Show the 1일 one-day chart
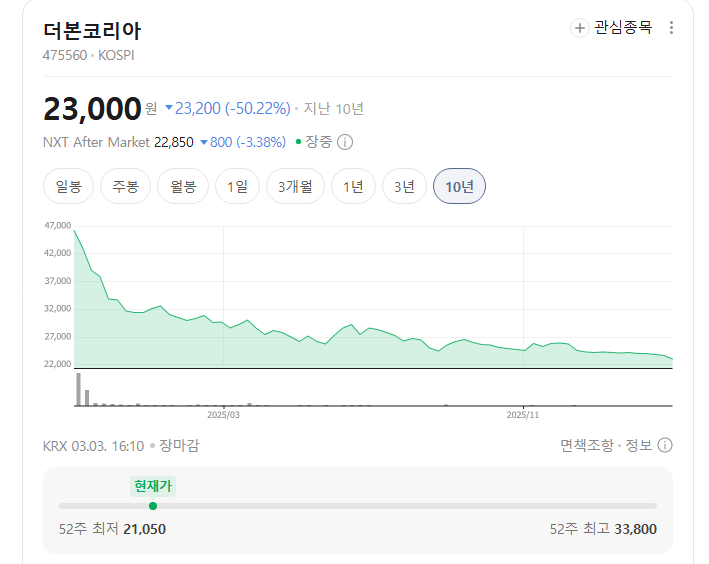Viewport: 709px width, 564px height. click(237, 186)
